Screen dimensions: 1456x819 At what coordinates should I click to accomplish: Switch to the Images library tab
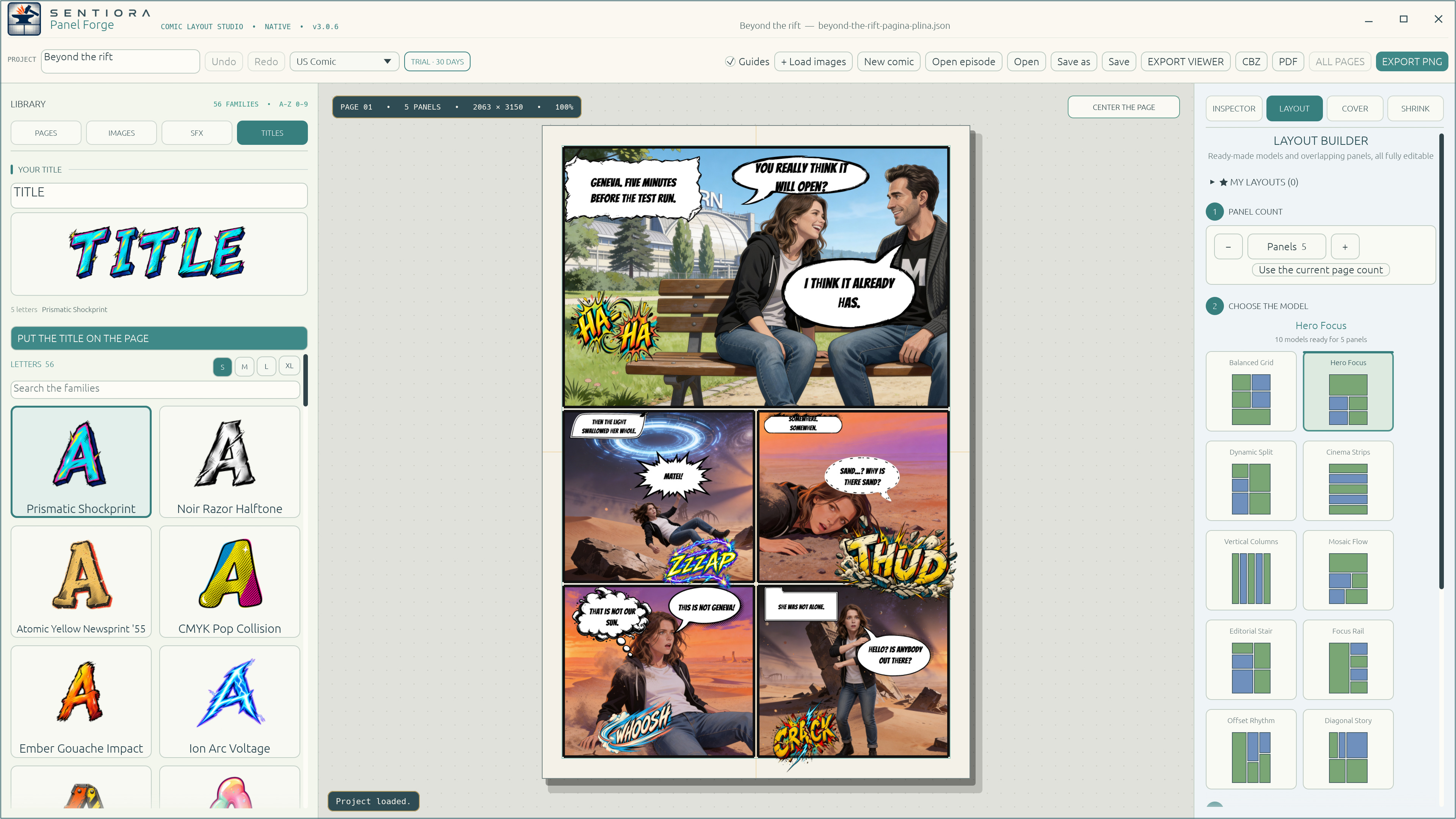point(121,133)
